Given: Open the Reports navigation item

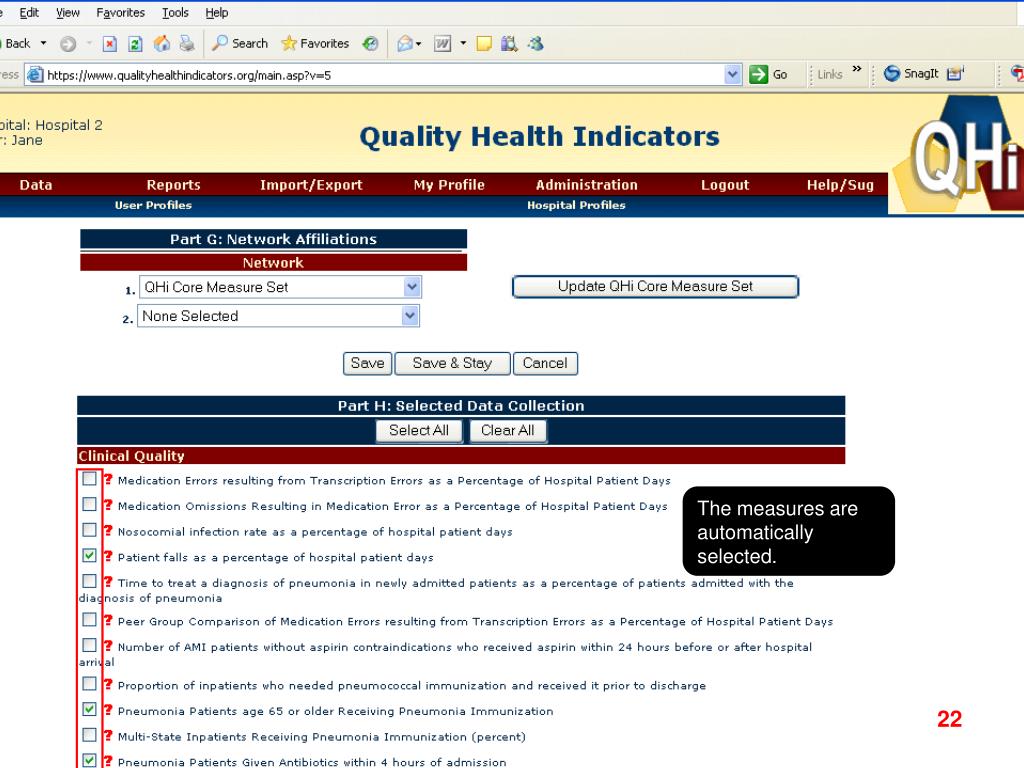Looking at the screenshot, I should [173, 185].
